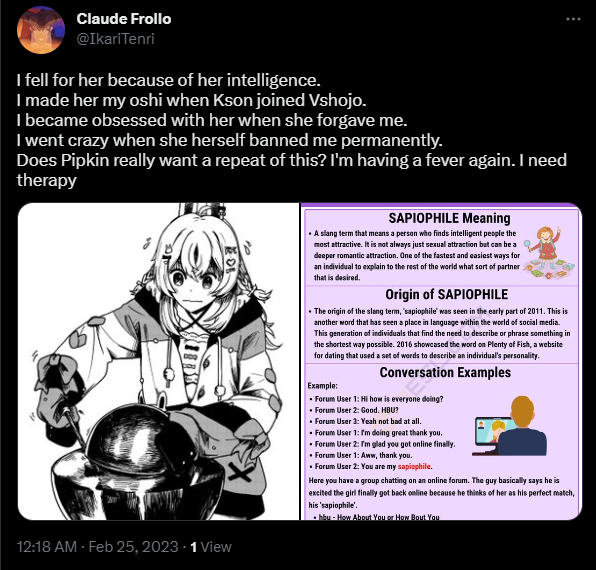596x570 pixels.
Task: Click the Feb 25, 2023 date
Action: point(133,547)
